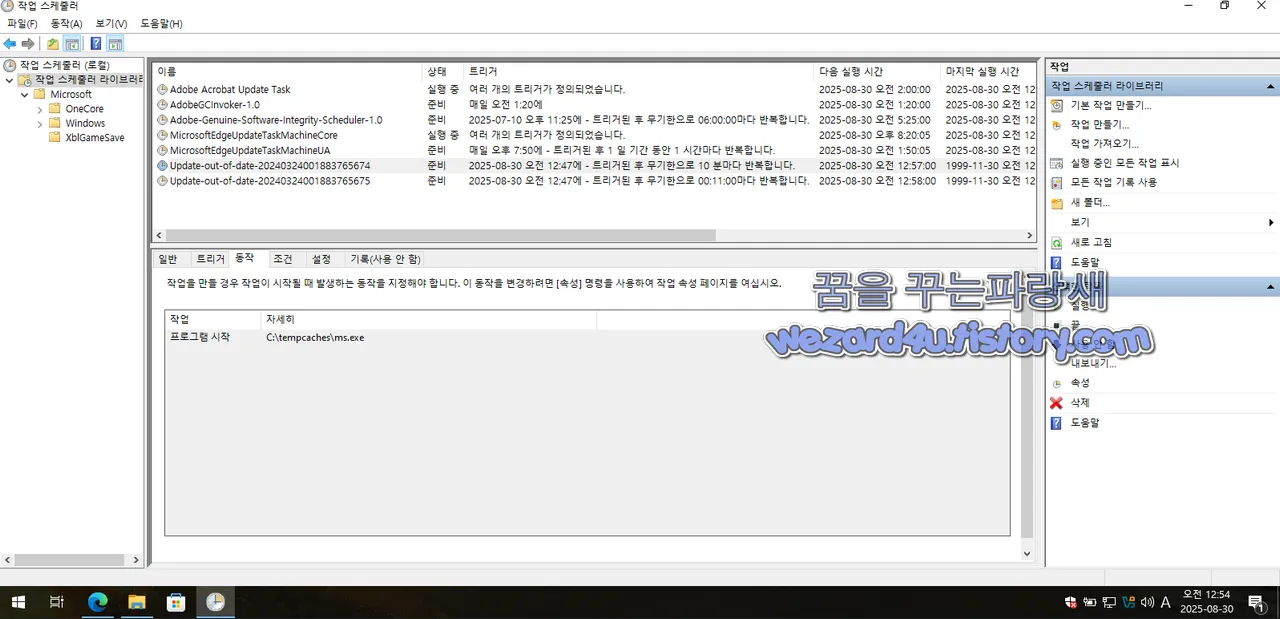Viewport: 1280px width, 619px height.
Task: Click the Forward arrow in the toolbar
Action: 28,44
